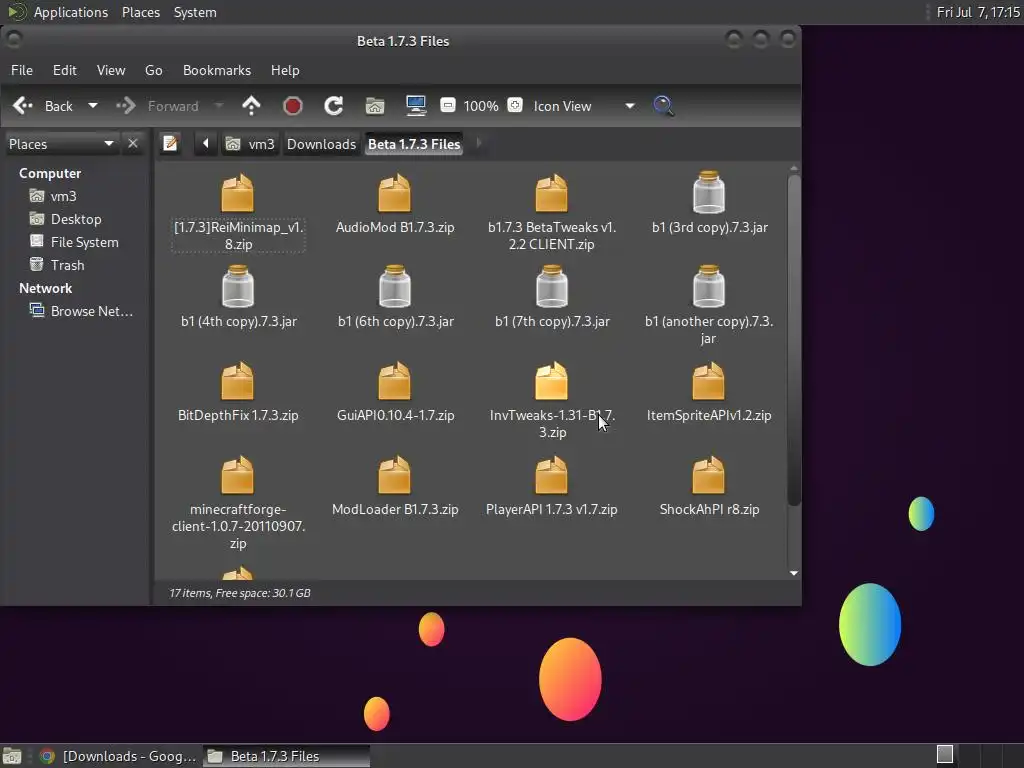Select the b1 (another copy).7.3.jar icon

[x=709, y=287]
